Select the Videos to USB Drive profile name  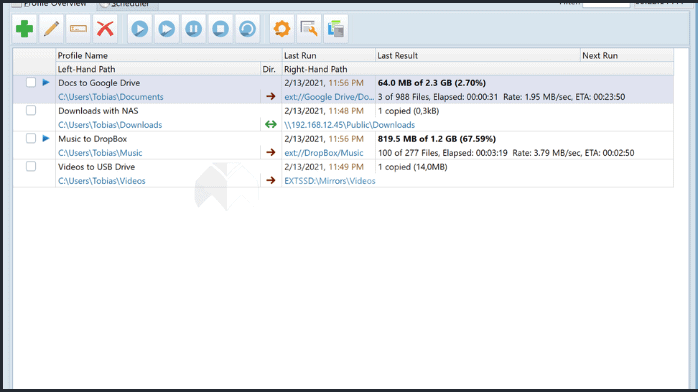click(x=97, y=167)
